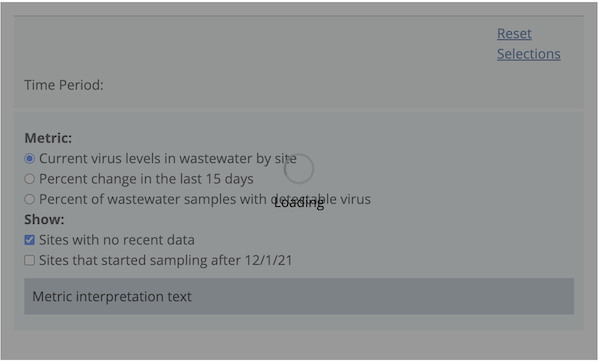
Task: Click label text Sites with no recent data
Action: 117,240
